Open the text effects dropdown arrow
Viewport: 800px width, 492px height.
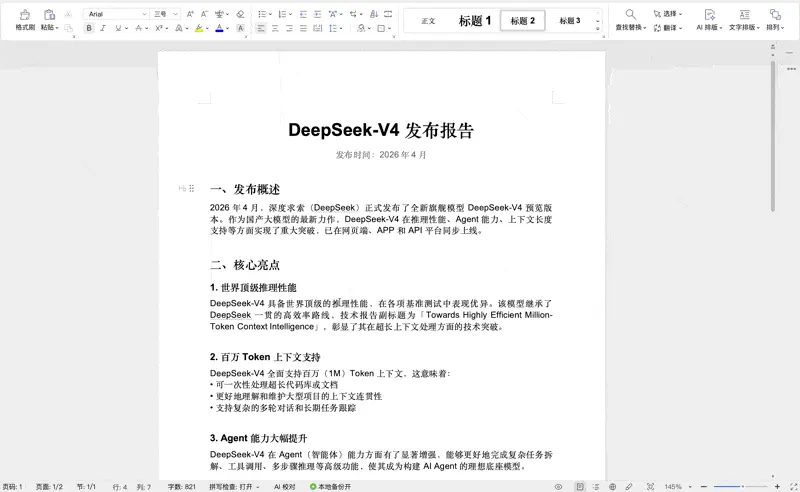coord(187,29)
